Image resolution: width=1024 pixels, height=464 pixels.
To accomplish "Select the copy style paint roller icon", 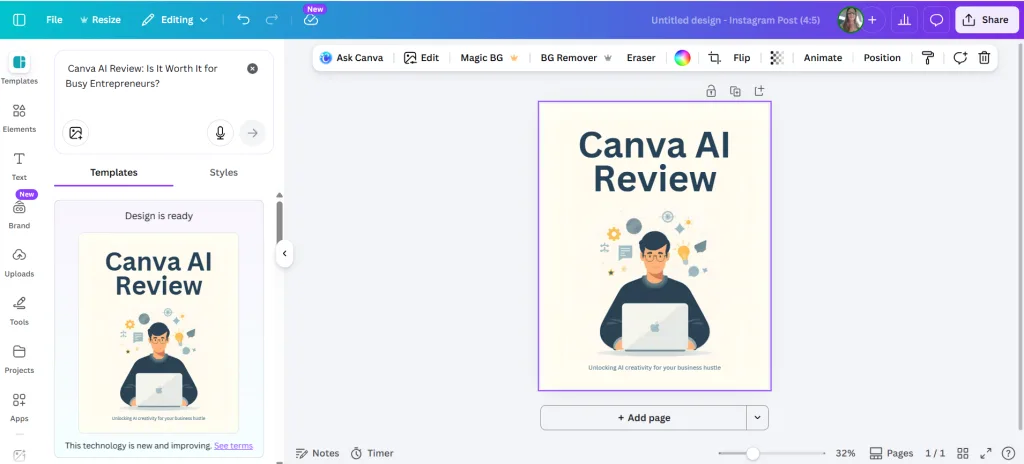I will tap(927, 58).
